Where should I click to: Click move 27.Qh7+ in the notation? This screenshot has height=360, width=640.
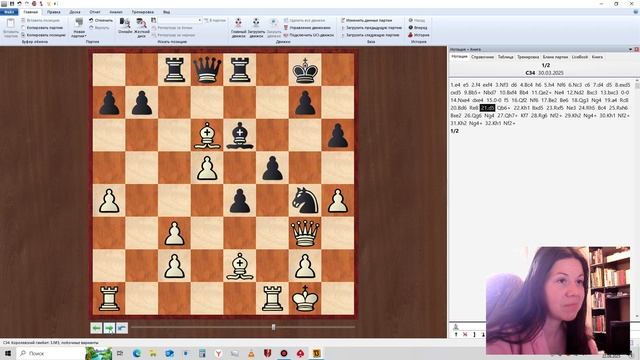coord(506,116)
